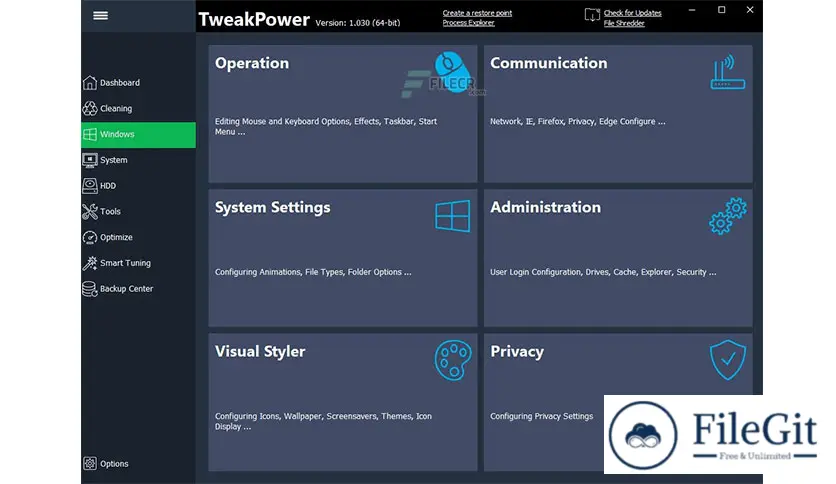Click the Backup Center database icon
The height and width of the screenshot is (484, 836).
click(x=90, y=289)
